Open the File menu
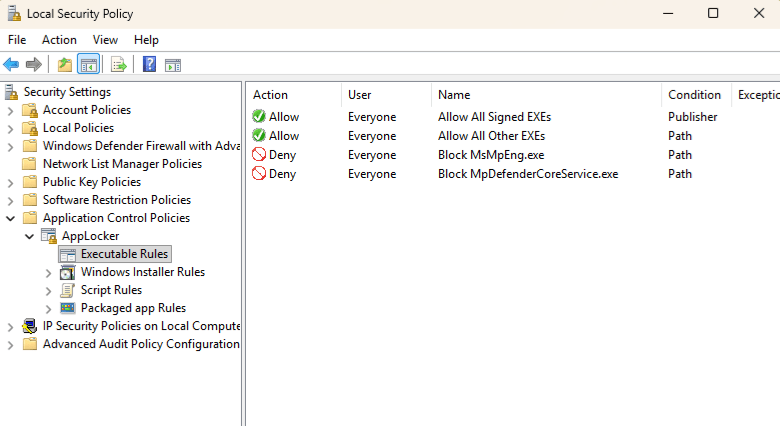The image size is (780, 426). point(17,40)
